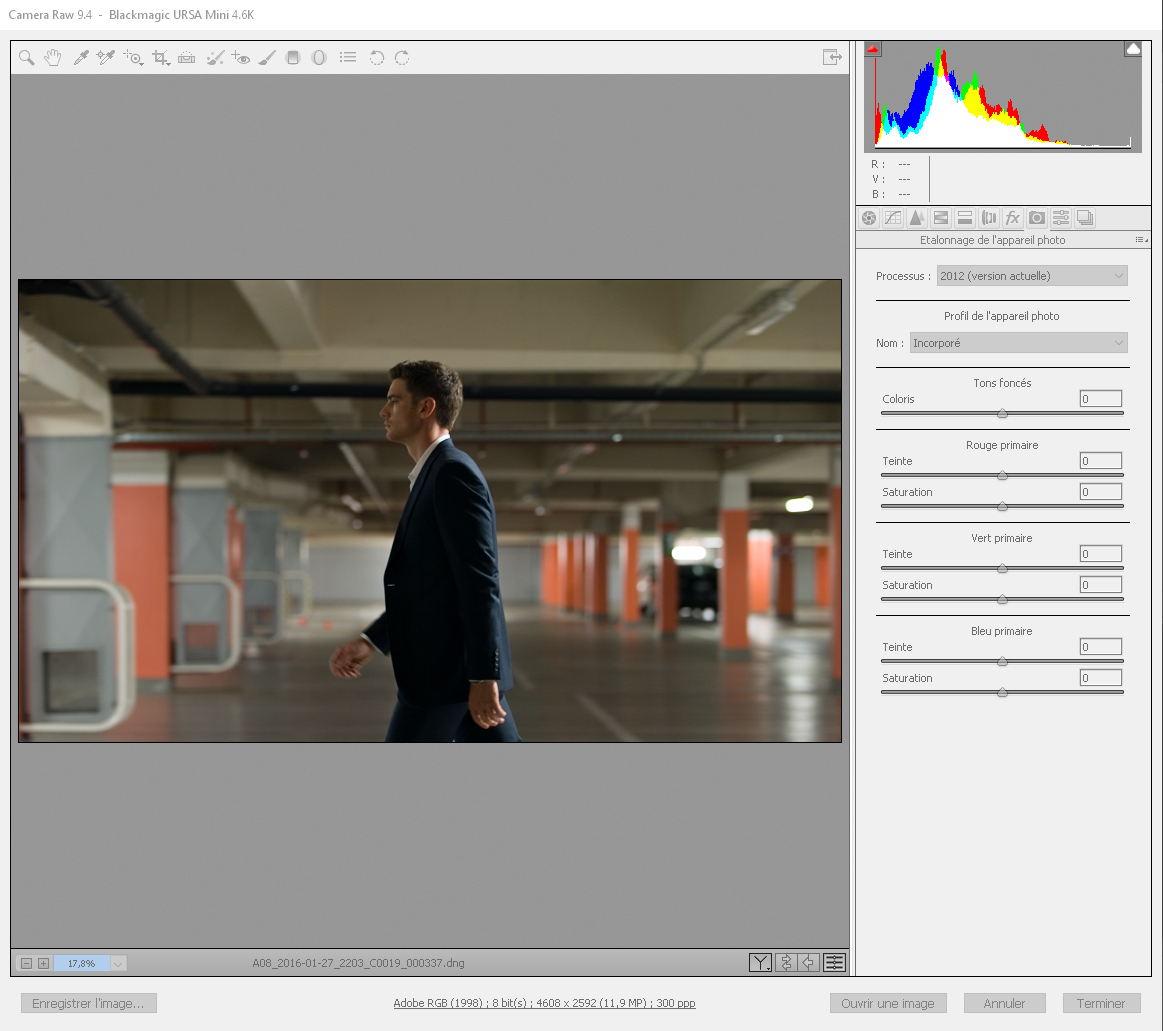Click the Annuler button
The width and height of the screenshot is (1163, 1031).
(x=1004, y=1004)
